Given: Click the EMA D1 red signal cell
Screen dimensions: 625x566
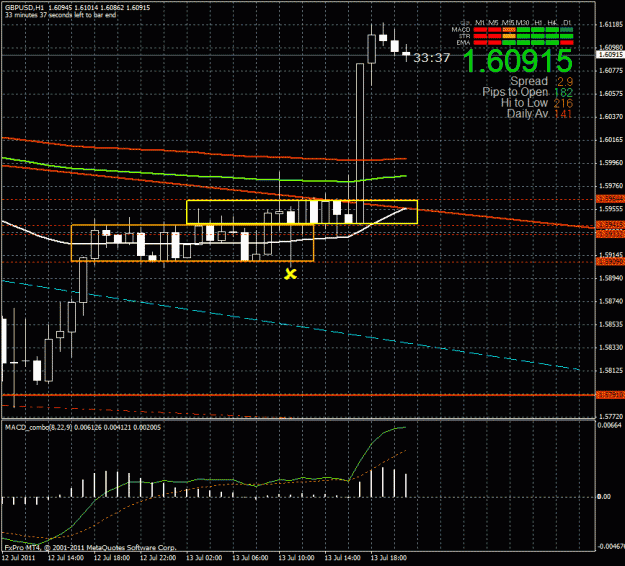Looking at the screenshot, I should (566, 42).
